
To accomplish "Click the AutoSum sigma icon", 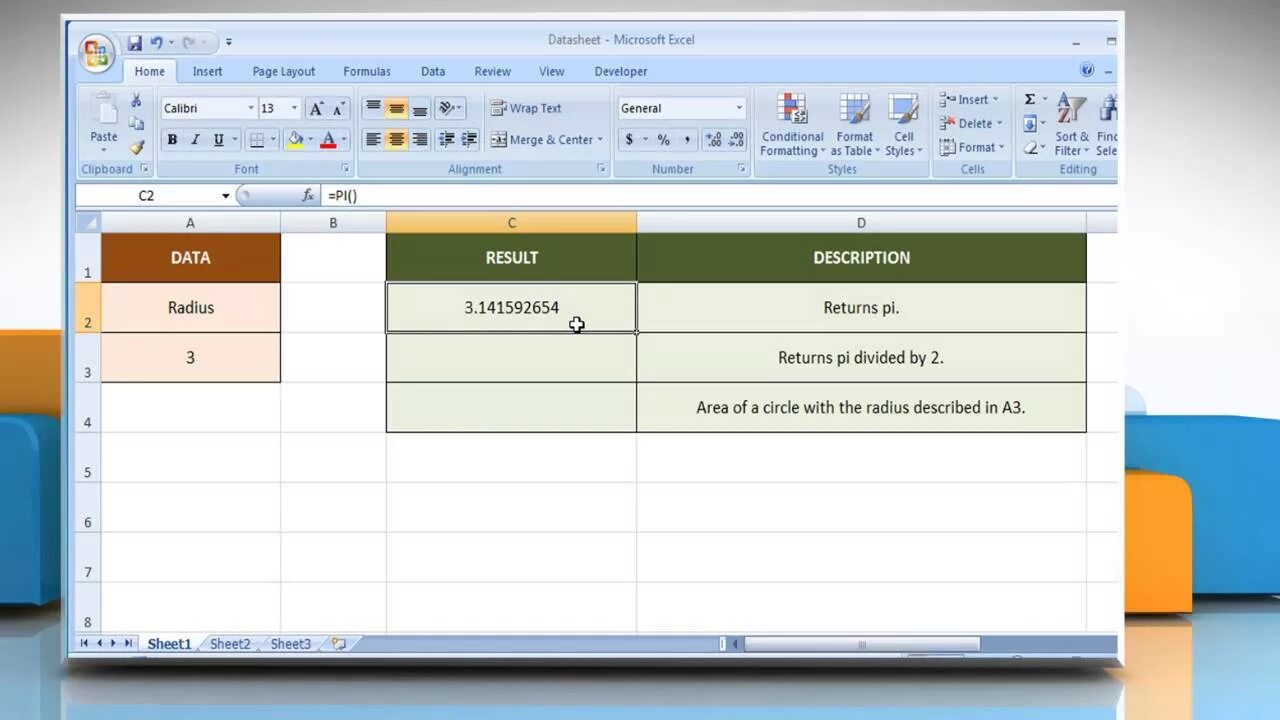I will 1029,99.
